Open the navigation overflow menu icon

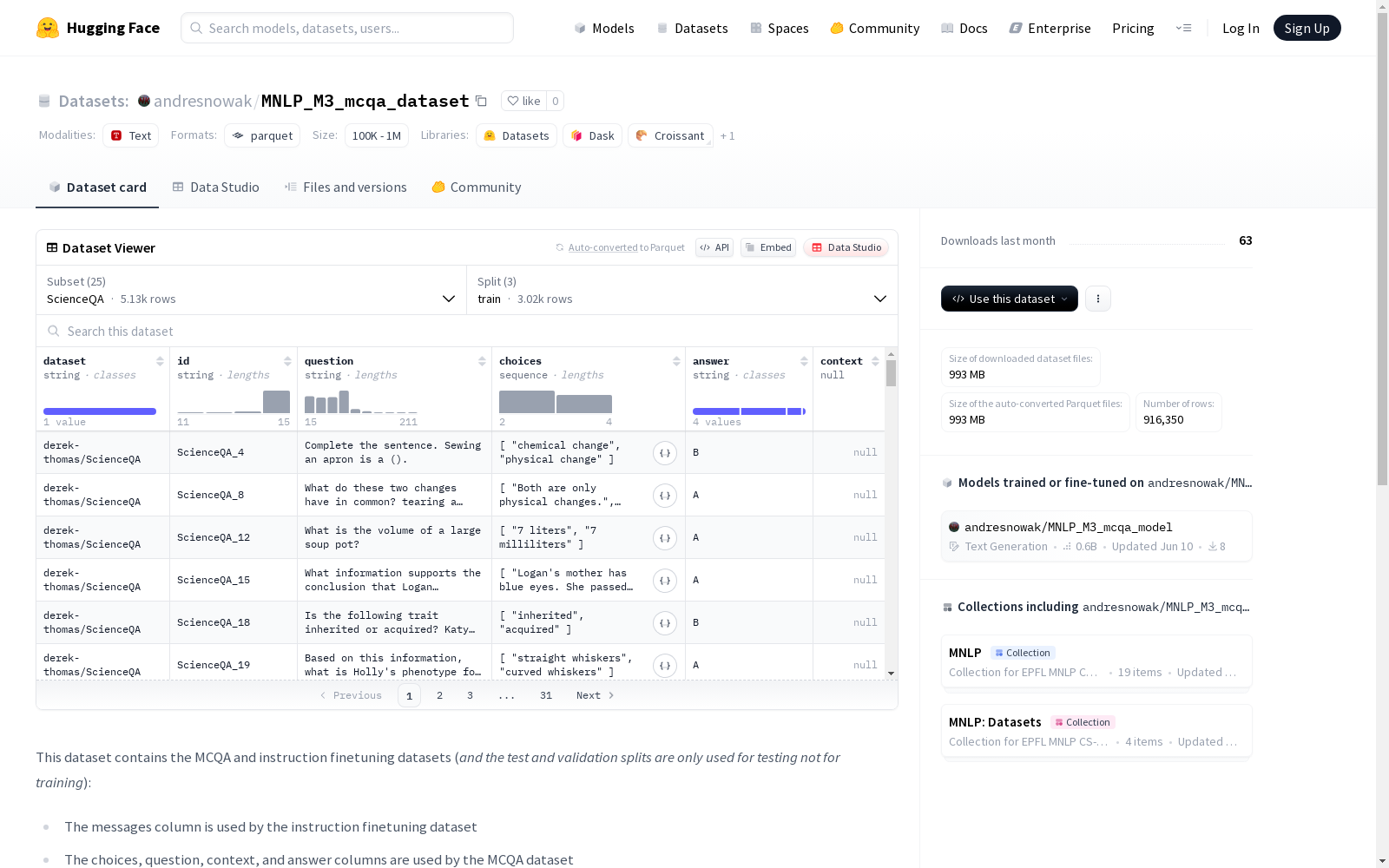1183,28
